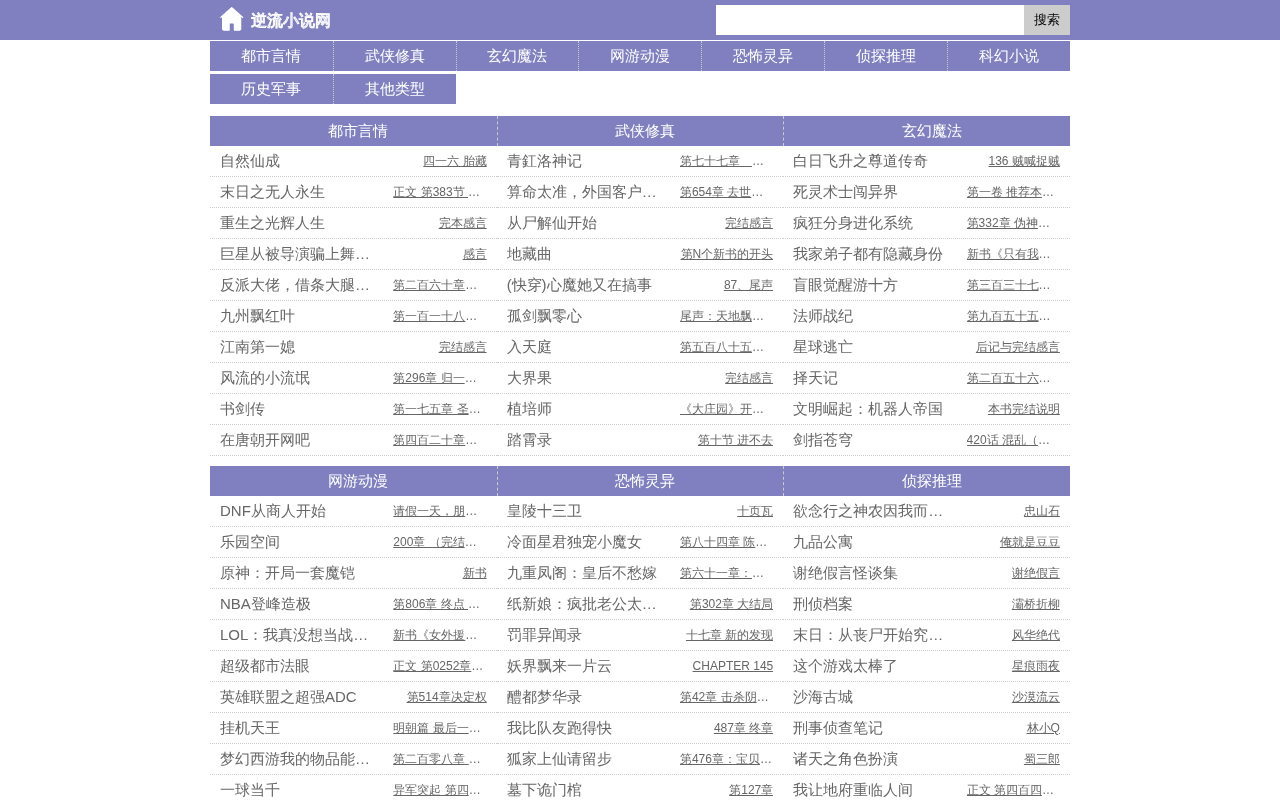This screenshot has height=800, width=1280.
Task: Open the novel 九品公寓
Action: point(823,542)
